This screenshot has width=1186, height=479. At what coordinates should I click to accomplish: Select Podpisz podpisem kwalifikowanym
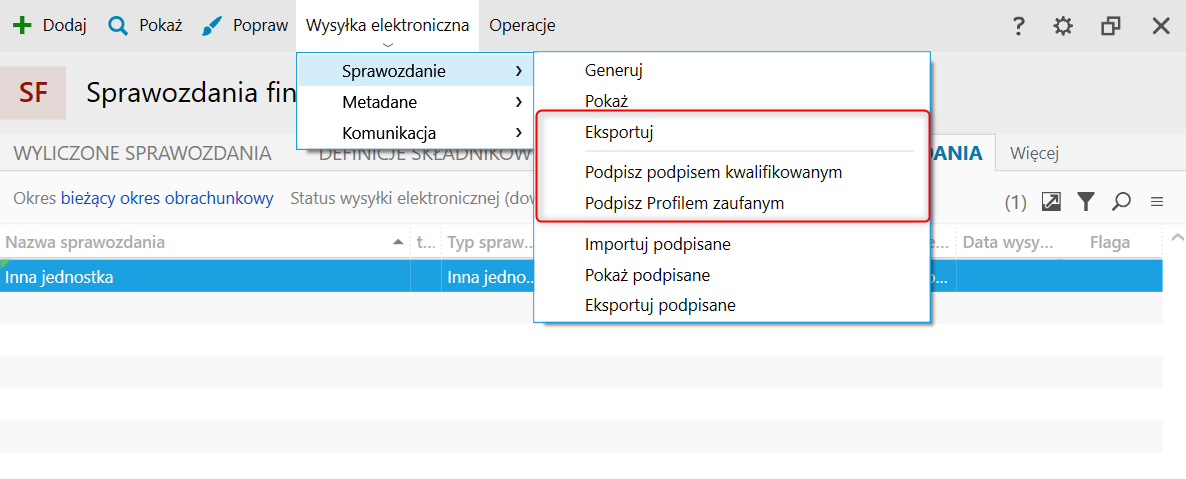713,173
